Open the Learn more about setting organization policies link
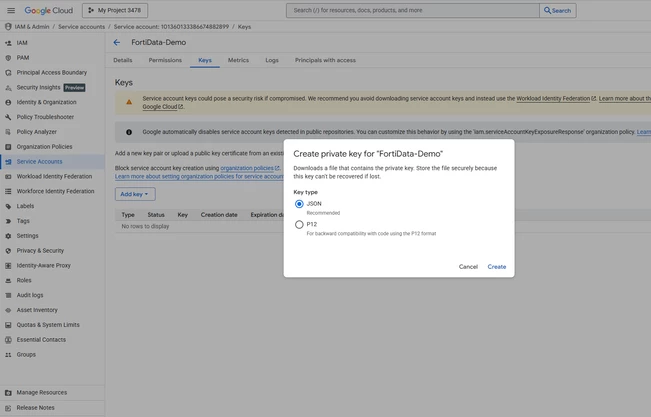Viewport: 651px width, 417px height. coord(199,177)
